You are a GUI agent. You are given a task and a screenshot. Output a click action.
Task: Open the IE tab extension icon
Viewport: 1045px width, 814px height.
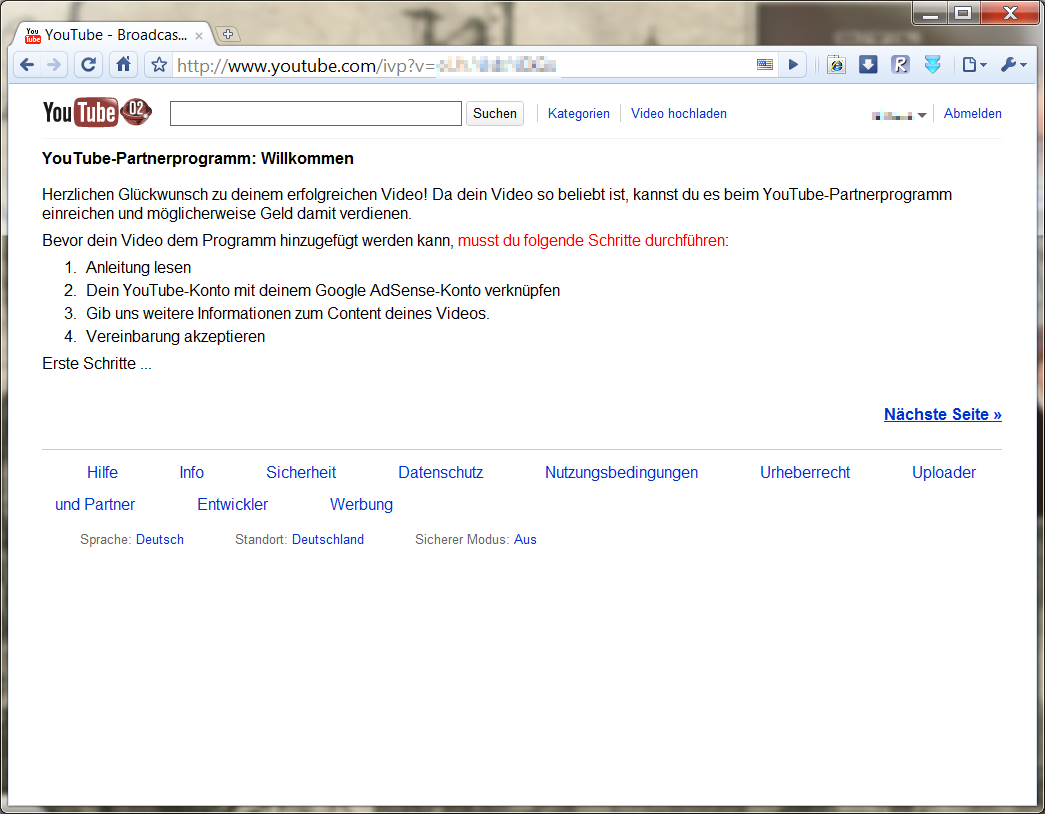click(x=836, y=65)
